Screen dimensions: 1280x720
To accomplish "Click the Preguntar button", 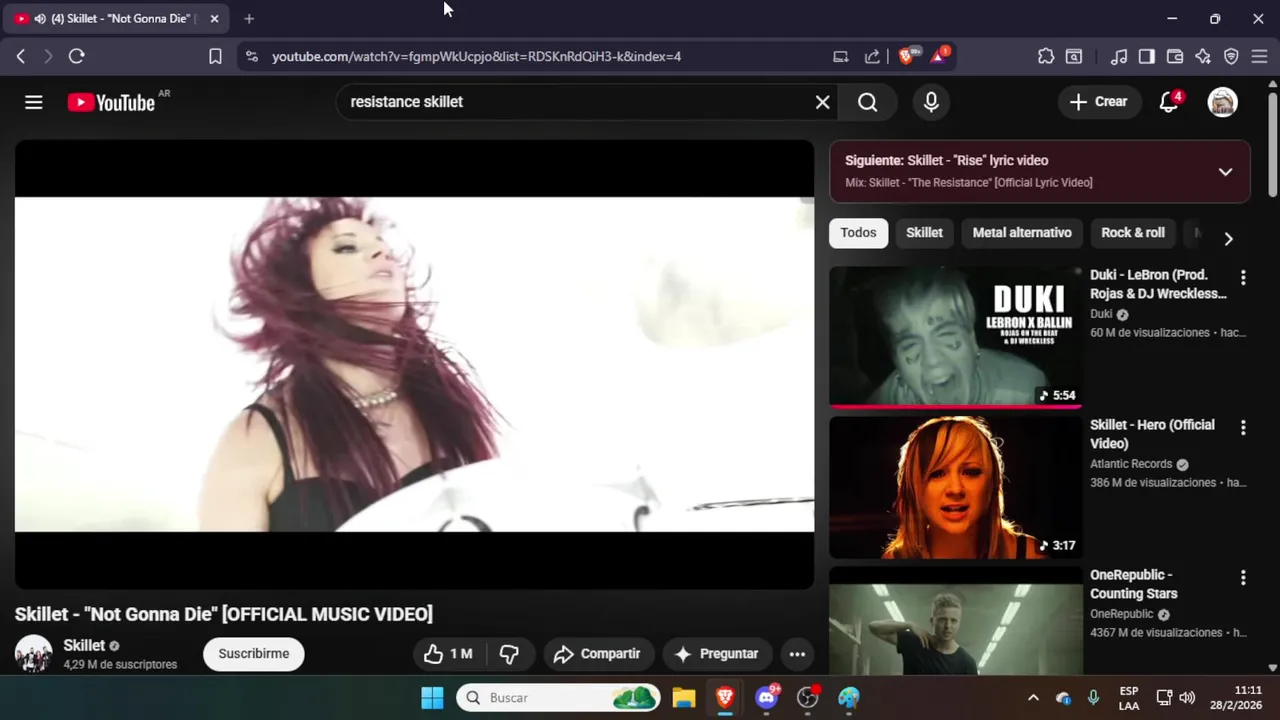I will 717,654.
